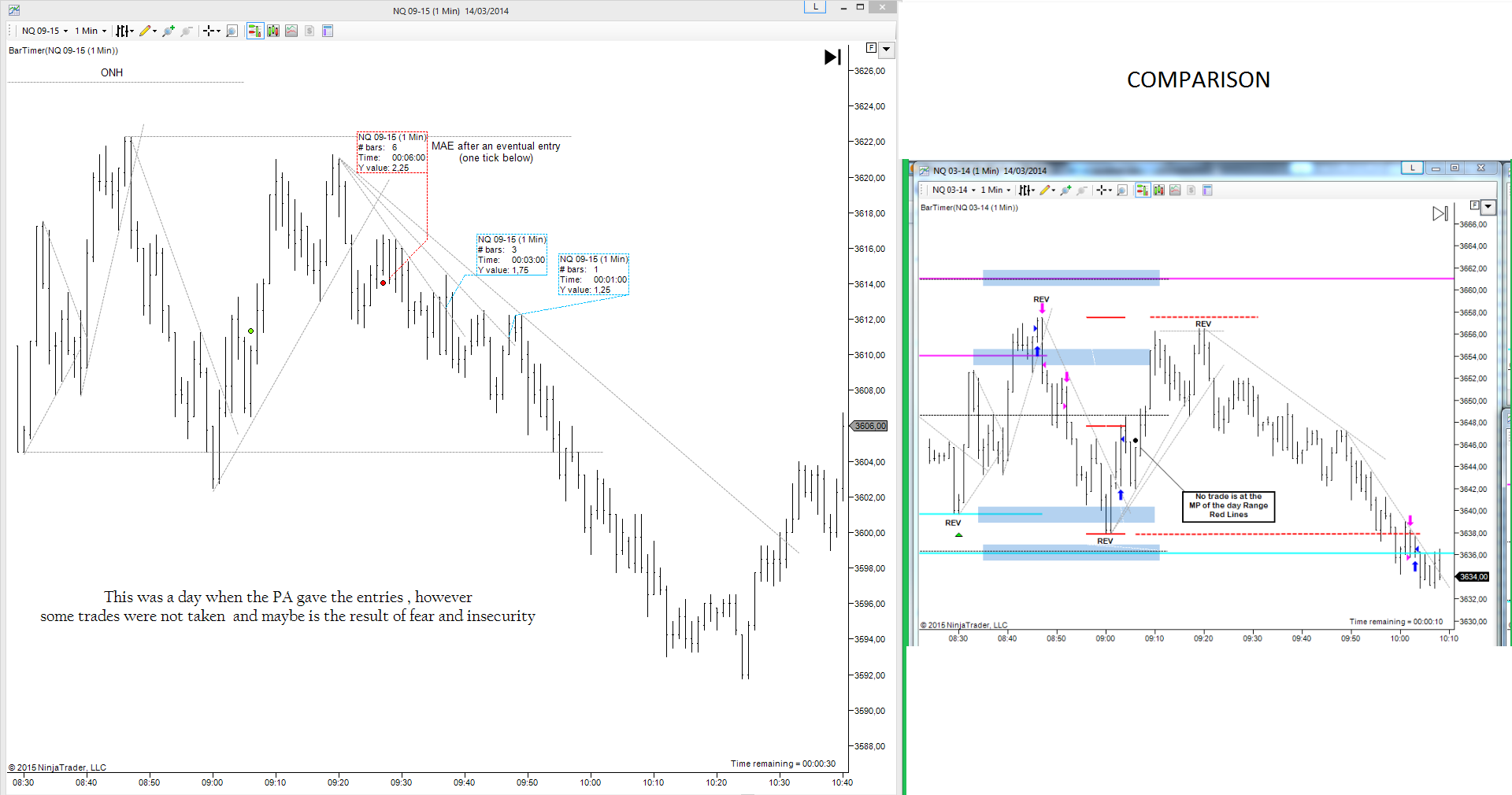Screen dimensions: 1512x795
Task: Open the pencil drawing tools menu in NQ 09-15 window
Action: click(x=148, y=31)
